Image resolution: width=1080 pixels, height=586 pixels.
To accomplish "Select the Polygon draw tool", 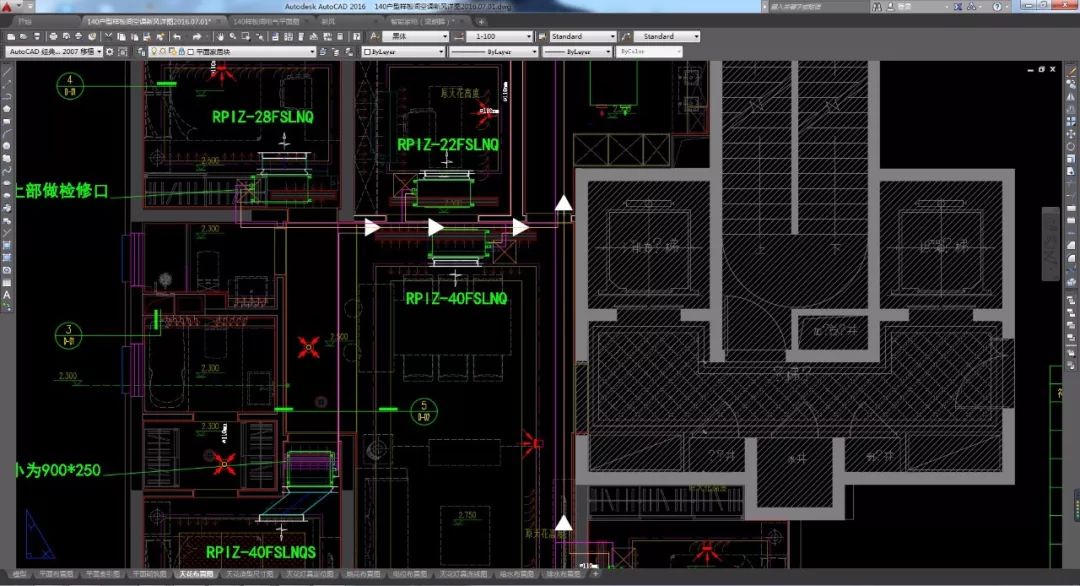I will (x=7, y=109).
